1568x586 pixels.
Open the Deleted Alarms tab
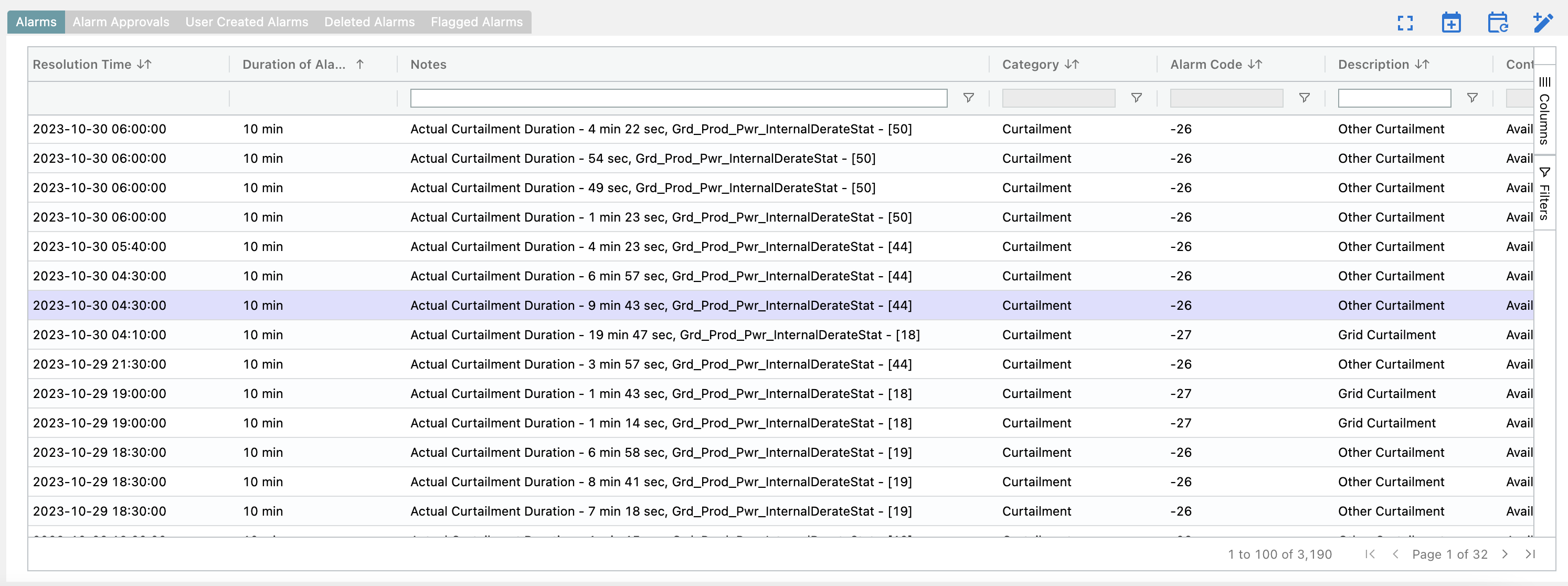tap(369, 22)
